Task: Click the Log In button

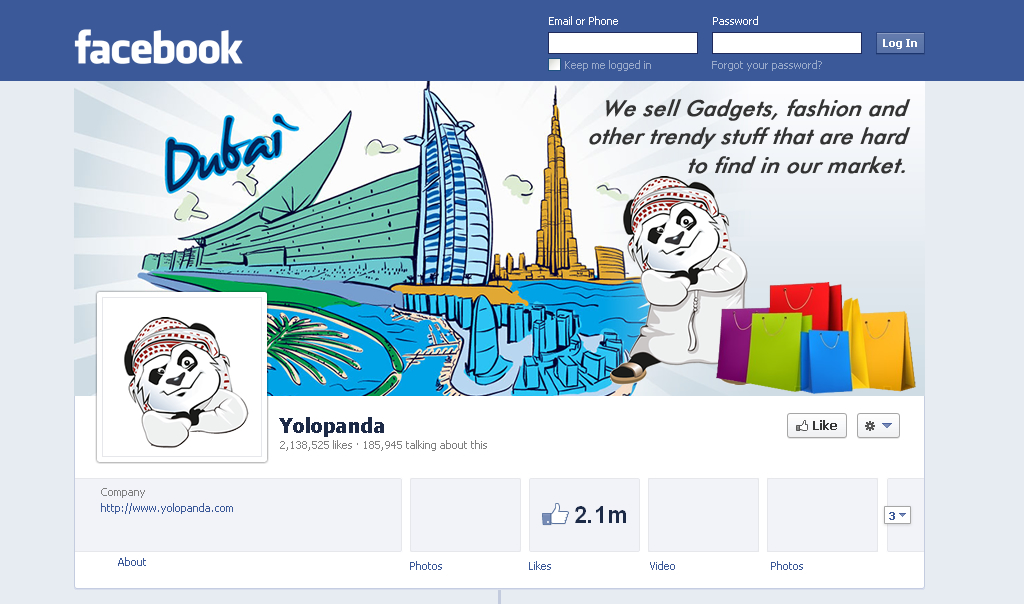Action: (900, 43)
